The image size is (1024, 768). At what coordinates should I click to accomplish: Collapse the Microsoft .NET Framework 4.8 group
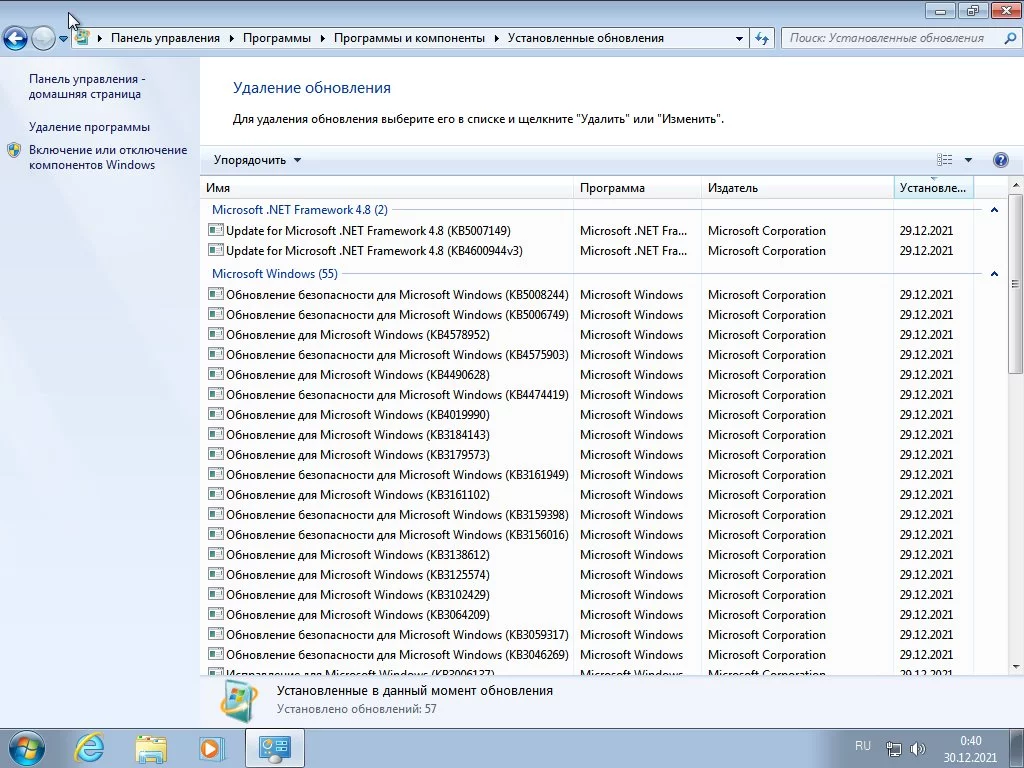pyautogui.click(x=994, y=210)
